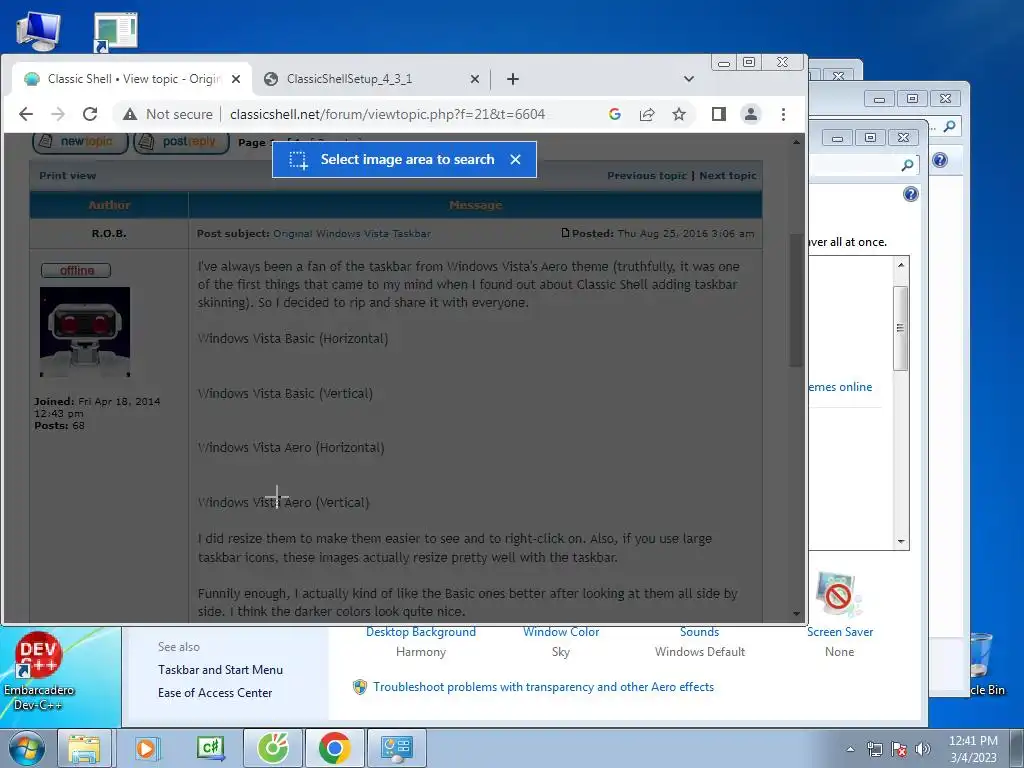Click the volume speaker tray icon

pyautogui.click(x=923, y=749)
